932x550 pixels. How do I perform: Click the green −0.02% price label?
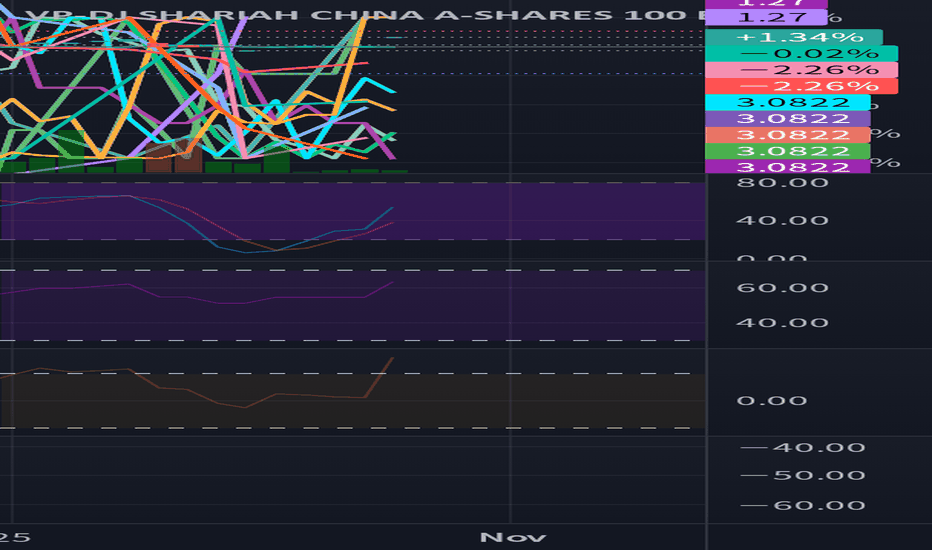pos(801,54)
